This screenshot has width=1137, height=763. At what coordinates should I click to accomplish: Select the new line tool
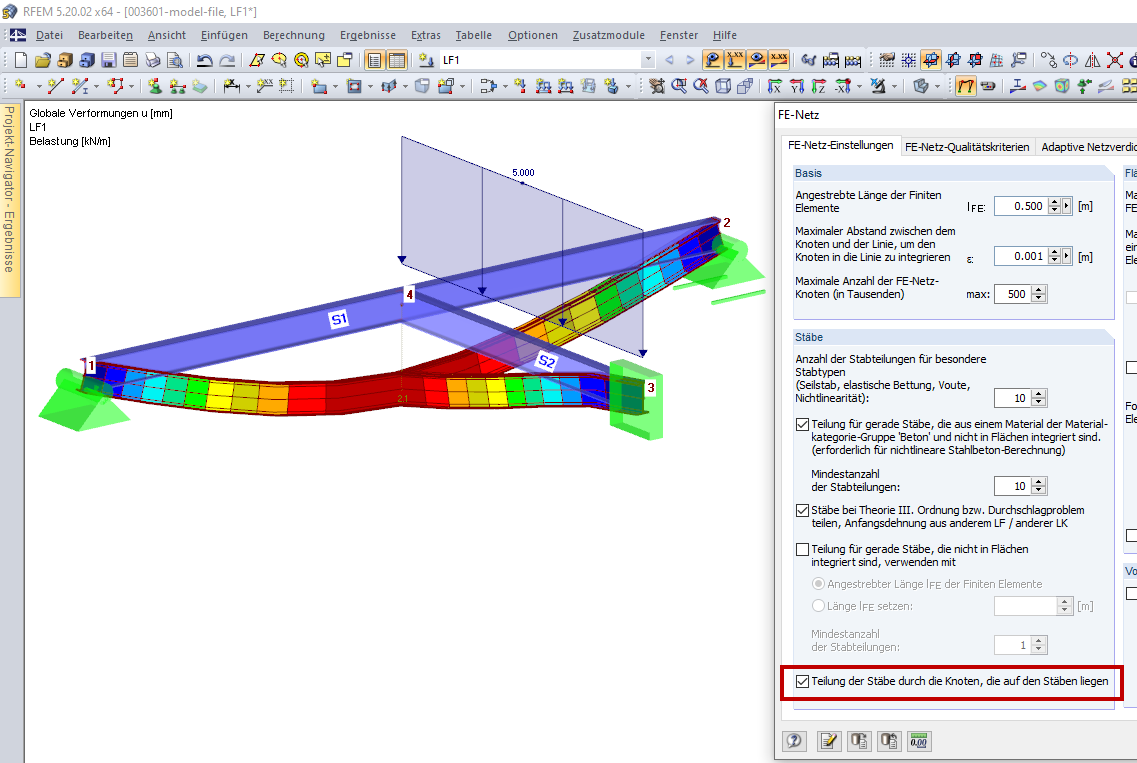pyautogui.click(x=56, y=86)
